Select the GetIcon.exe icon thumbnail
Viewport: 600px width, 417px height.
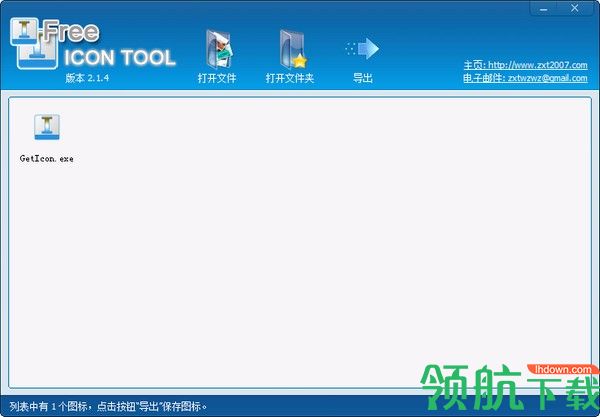tap(47, 127)
